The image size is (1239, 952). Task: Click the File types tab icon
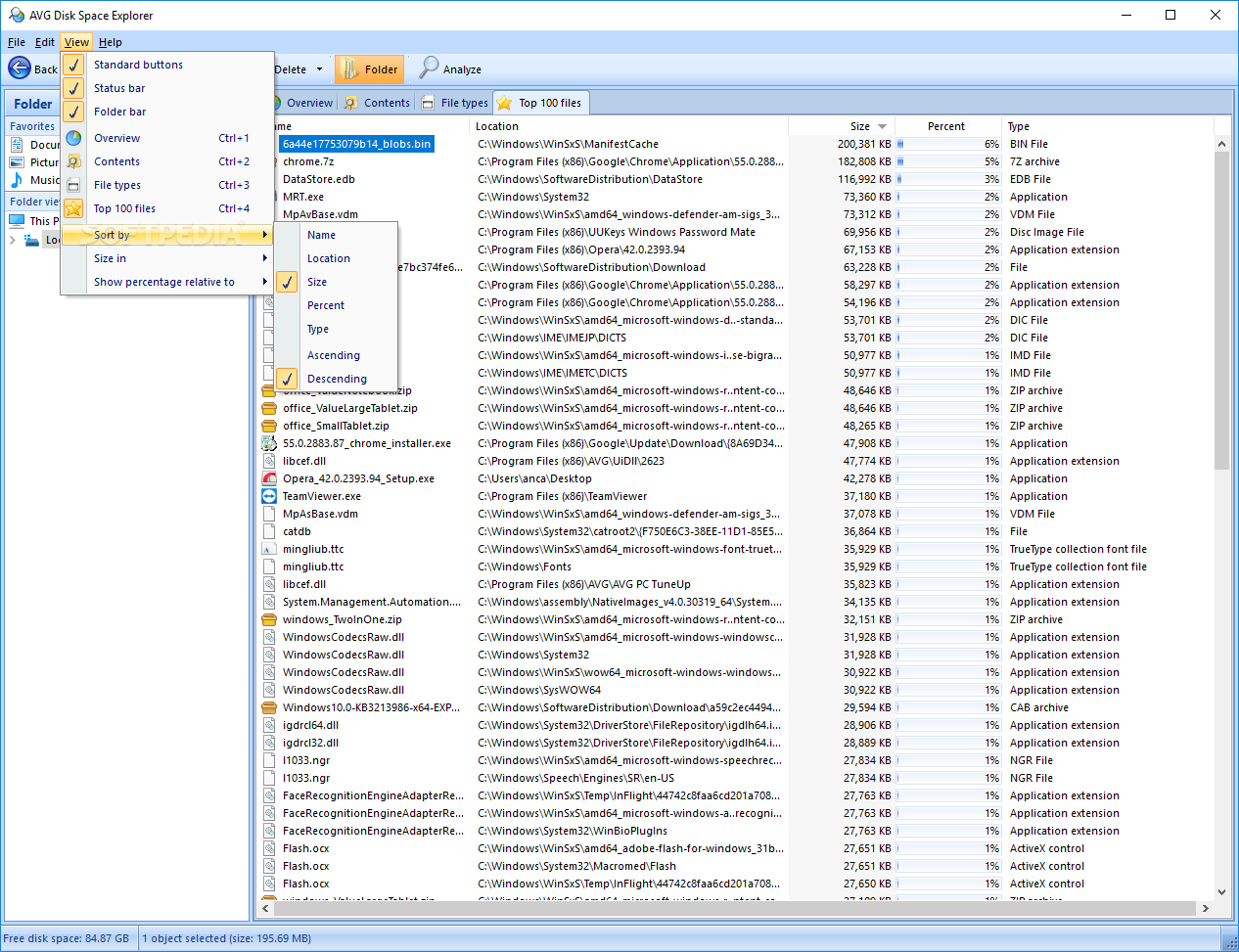click(x=428, y=103)
